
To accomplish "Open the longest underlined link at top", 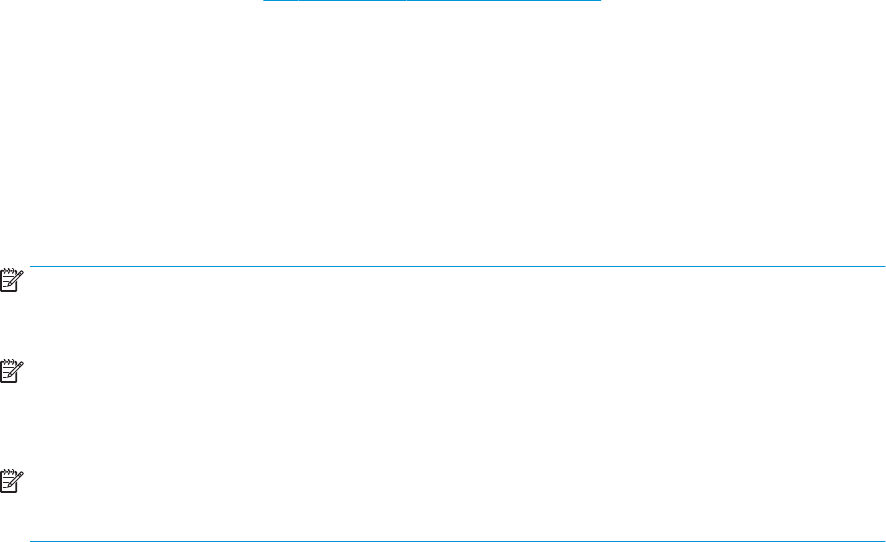I will coord(504,1).
